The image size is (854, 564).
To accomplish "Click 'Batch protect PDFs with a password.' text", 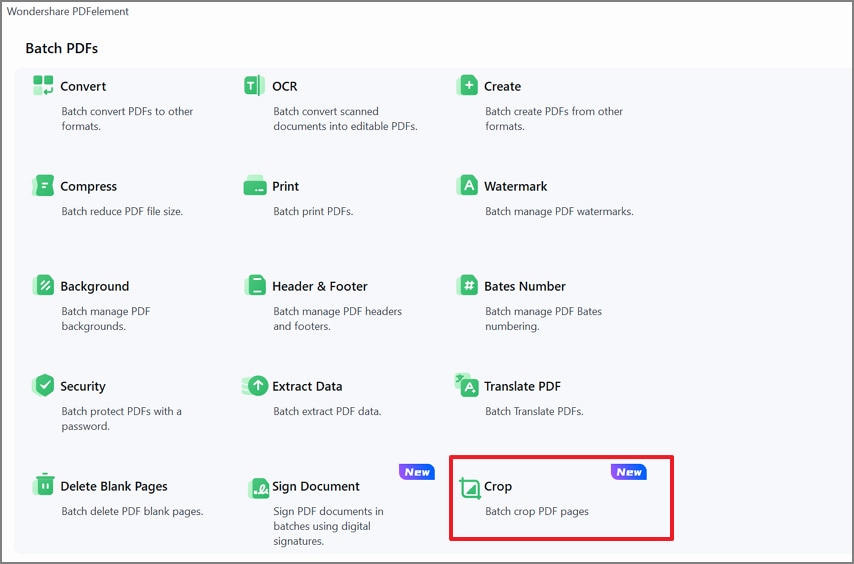I will pyautogui.click(x=121, y=419).
